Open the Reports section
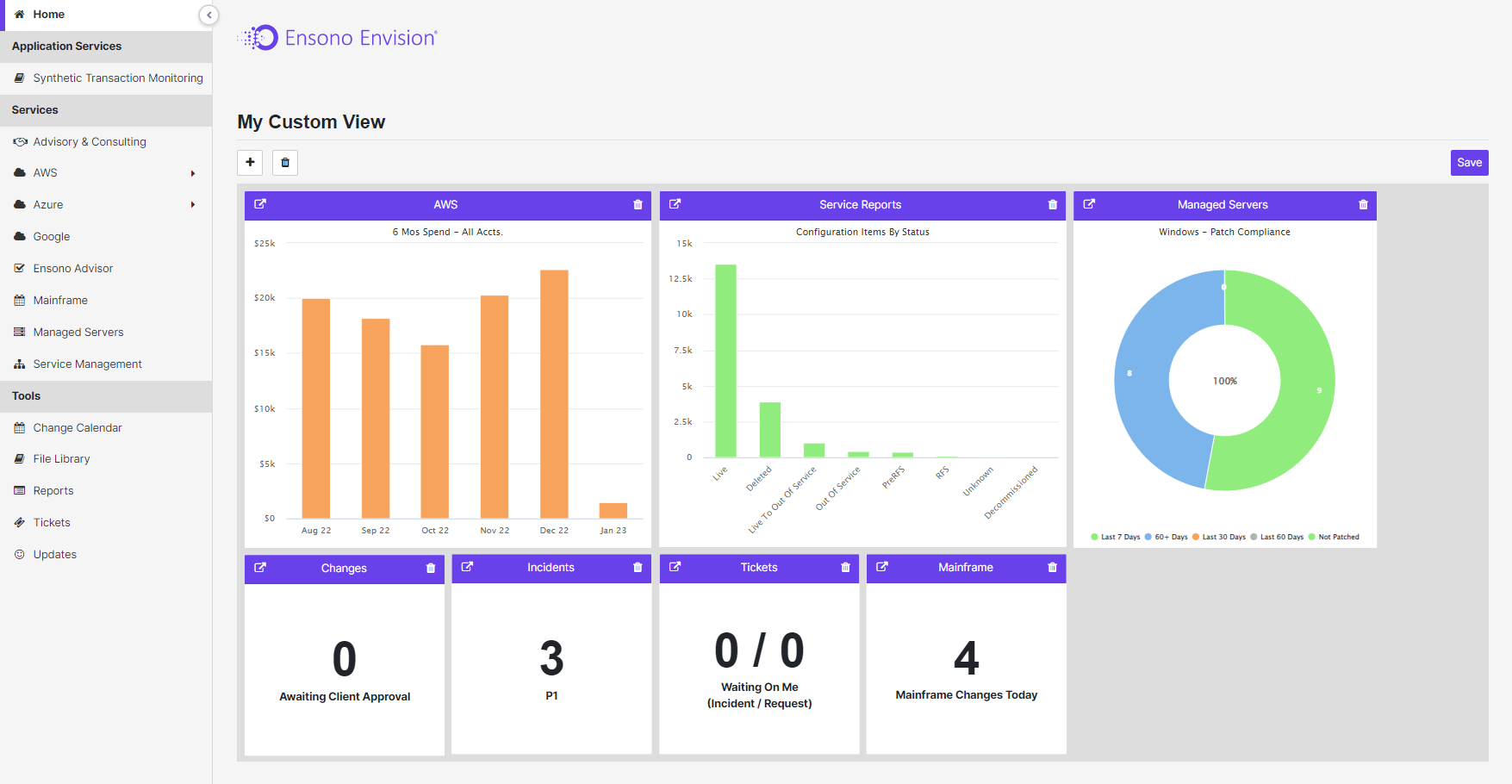This screenshot has width=1512, height=784. coord(53,490)
